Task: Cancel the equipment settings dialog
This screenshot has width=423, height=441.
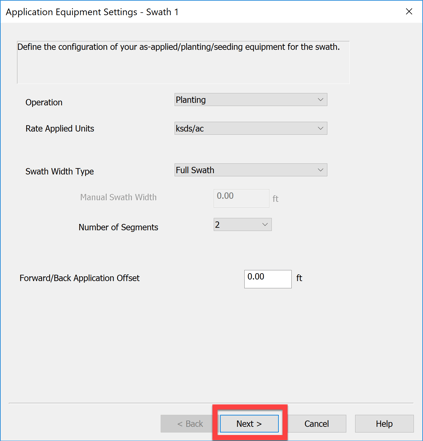Action: click(x=317, y=424)
